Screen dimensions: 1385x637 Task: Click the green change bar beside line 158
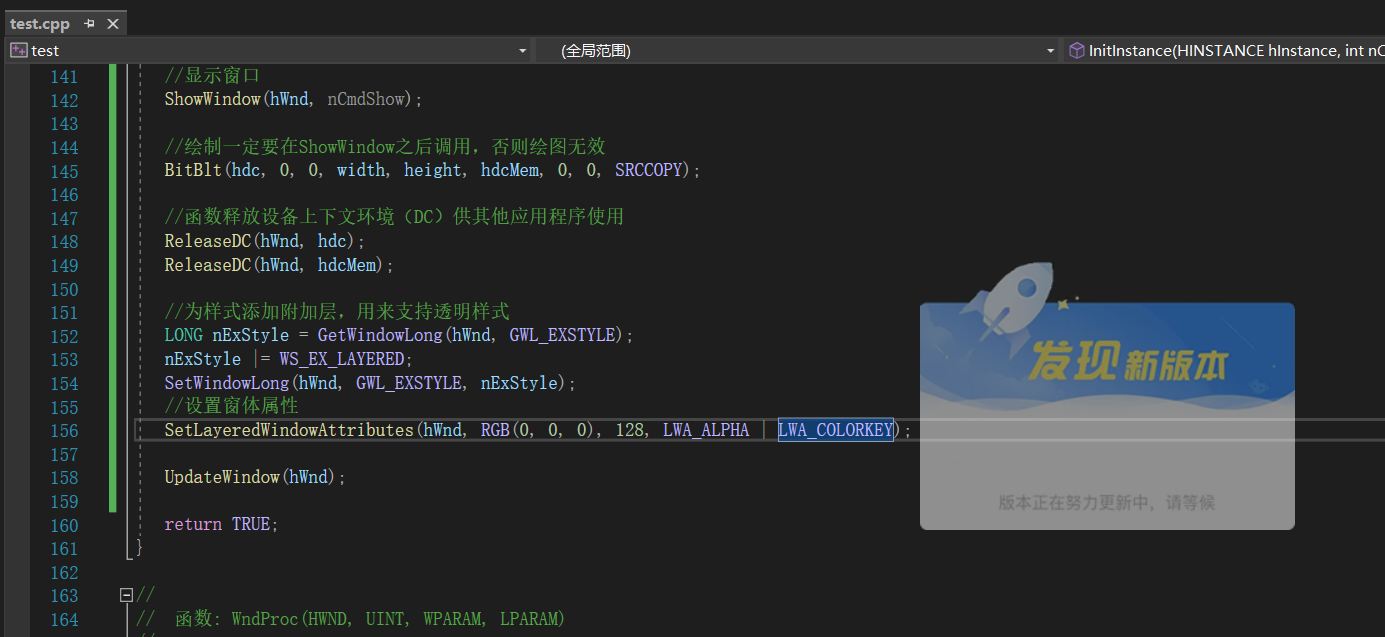(x=112, y=477)
